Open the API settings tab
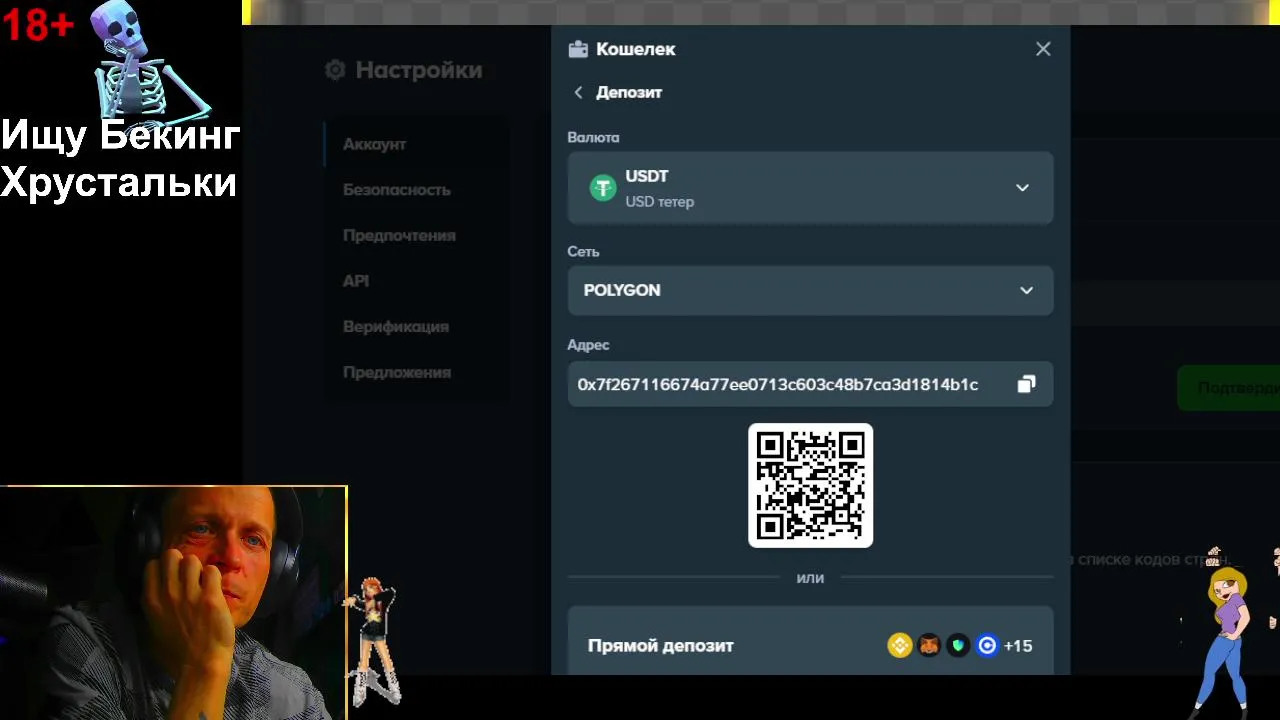The image size is (1280, 720). [356, 281]
